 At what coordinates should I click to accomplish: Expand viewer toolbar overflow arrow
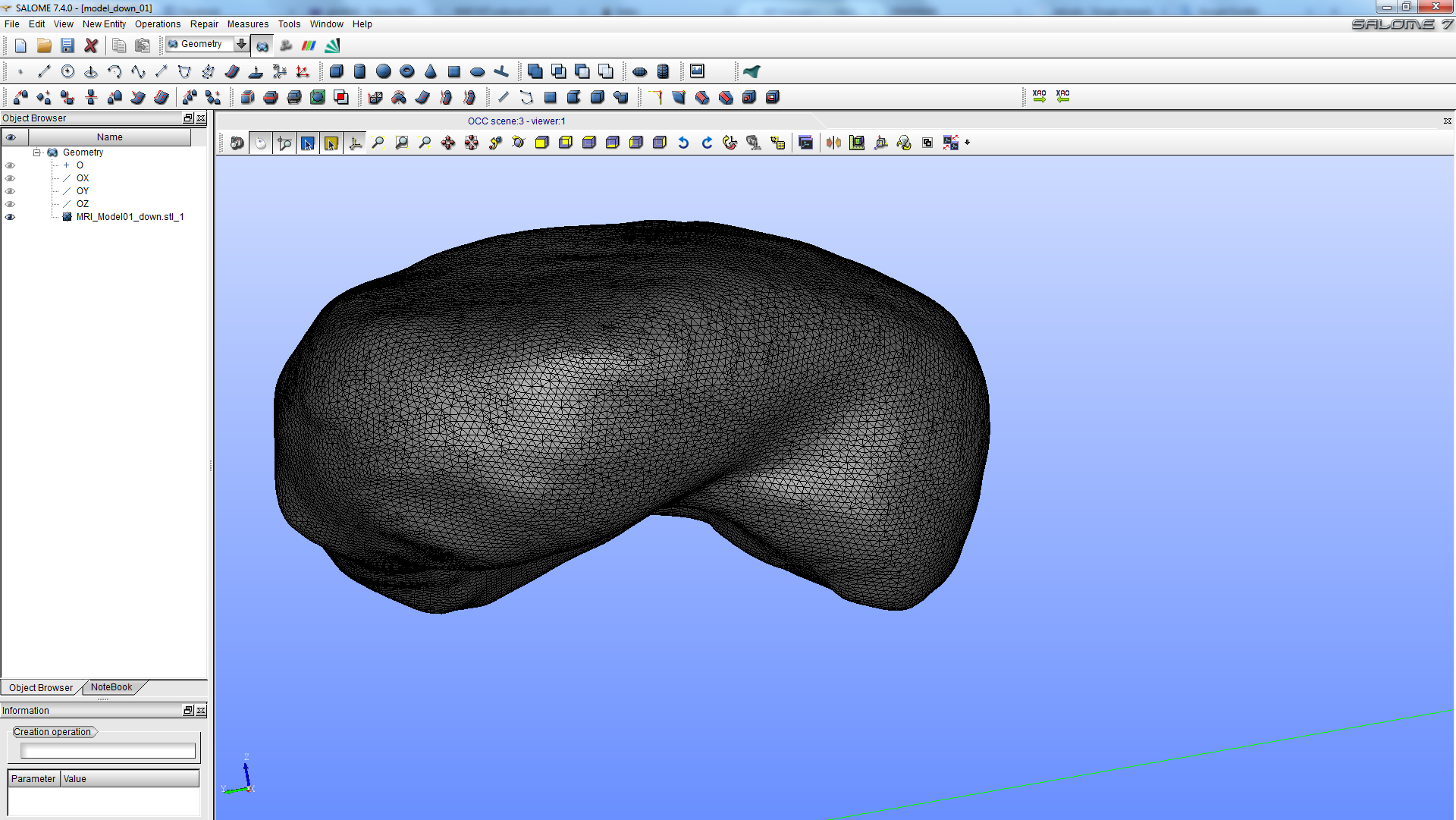coord(968,143)
